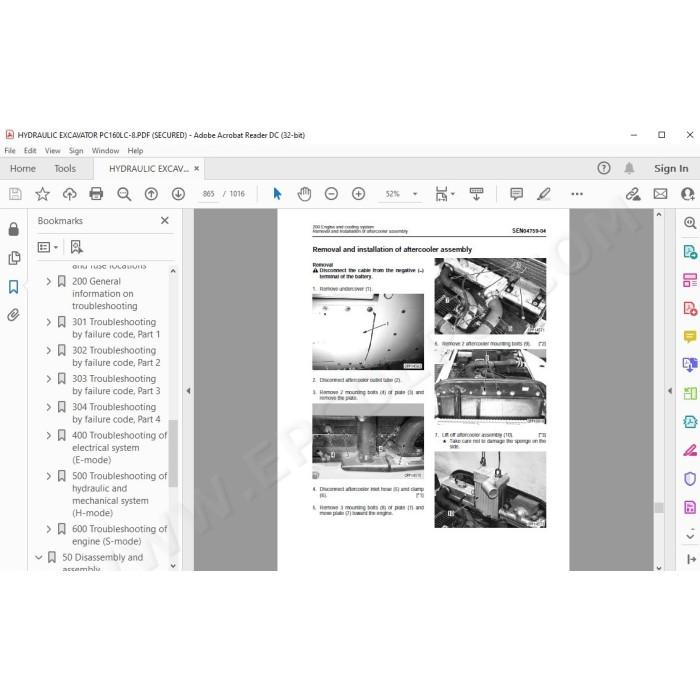Click the read mode scroll icon

click(x=476, y=194)
